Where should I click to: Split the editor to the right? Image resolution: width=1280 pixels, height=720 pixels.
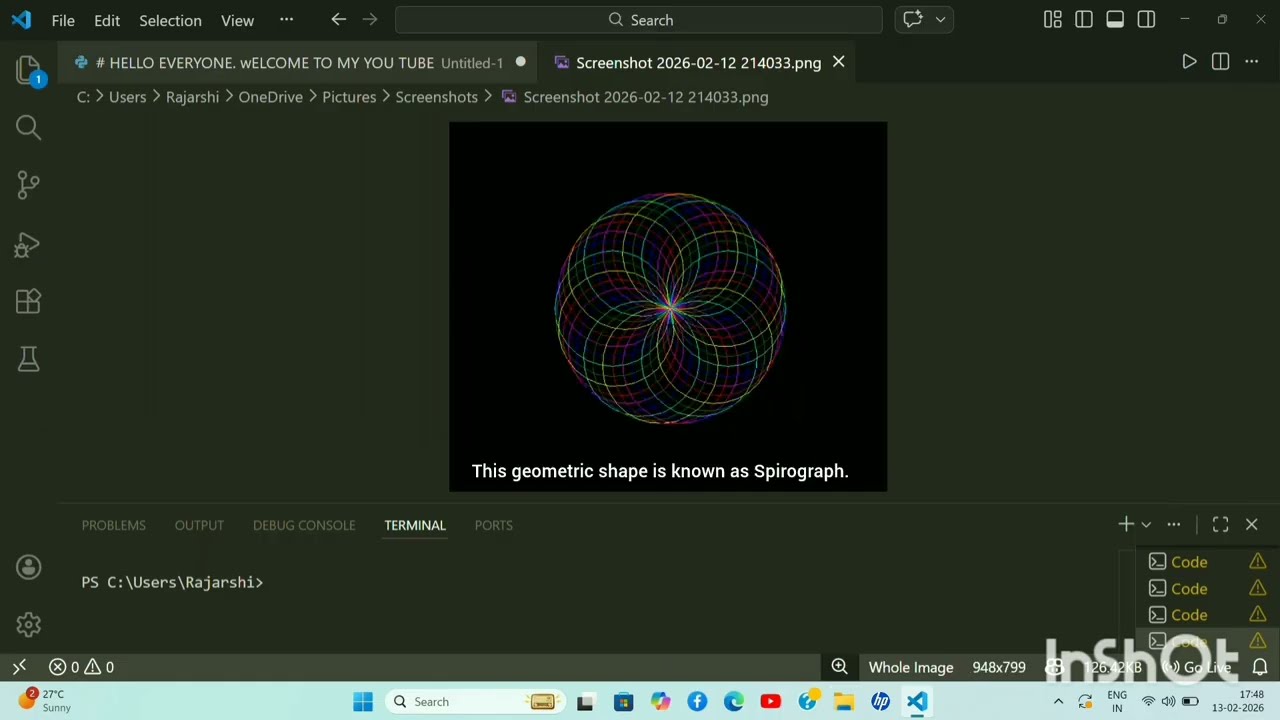pos(1220,62)
